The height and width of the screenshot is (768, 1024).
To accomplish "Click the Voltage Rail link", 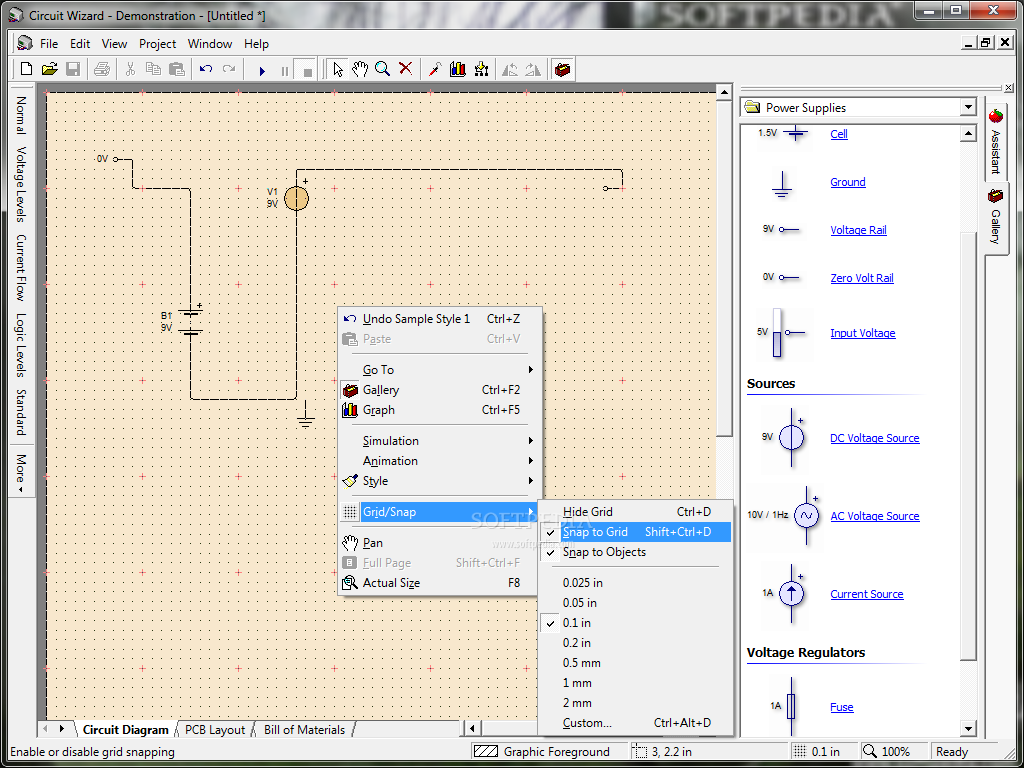I will click(858, 230).
